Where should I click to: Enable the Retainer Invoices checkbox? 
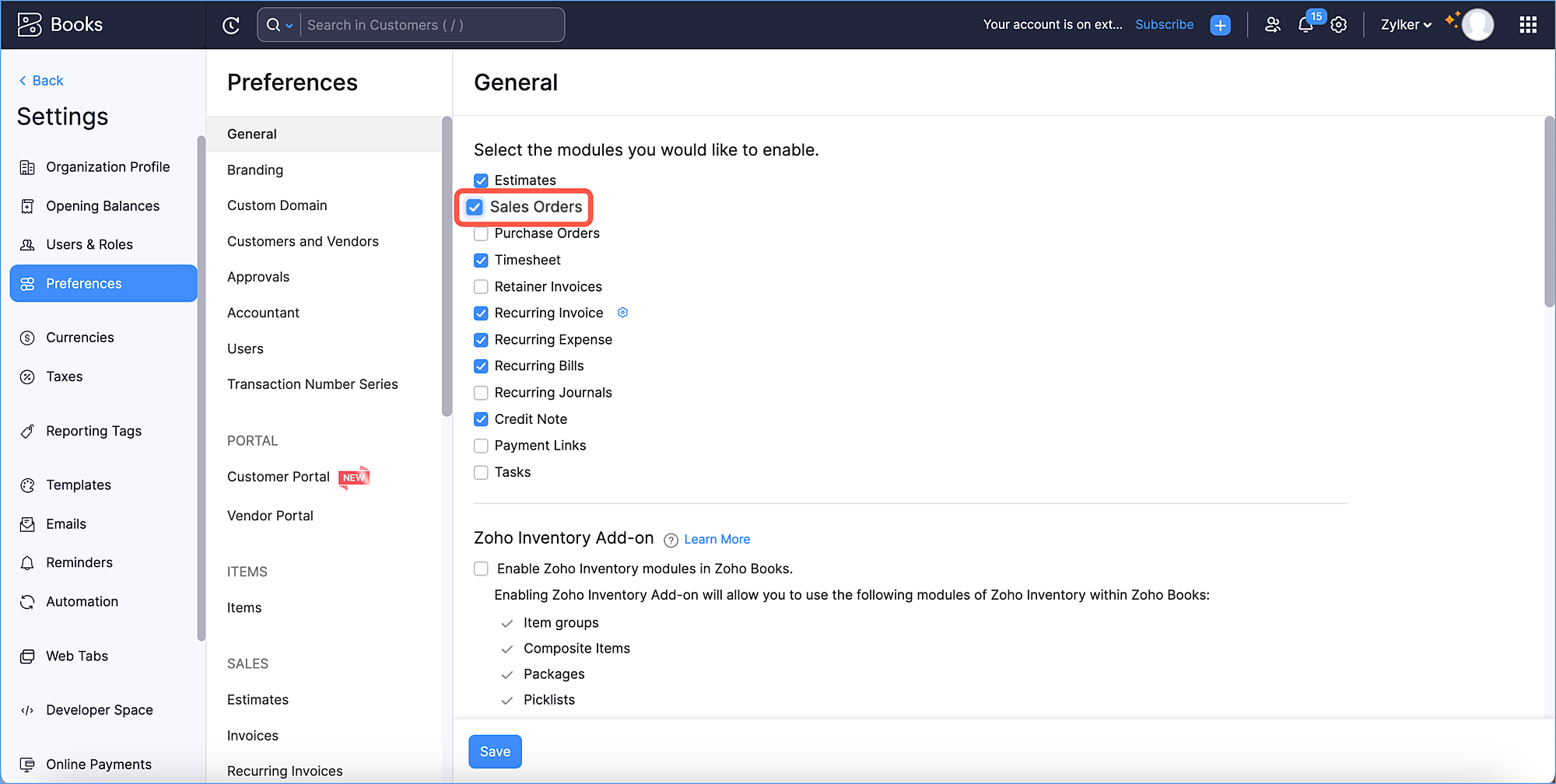point(481,286)
